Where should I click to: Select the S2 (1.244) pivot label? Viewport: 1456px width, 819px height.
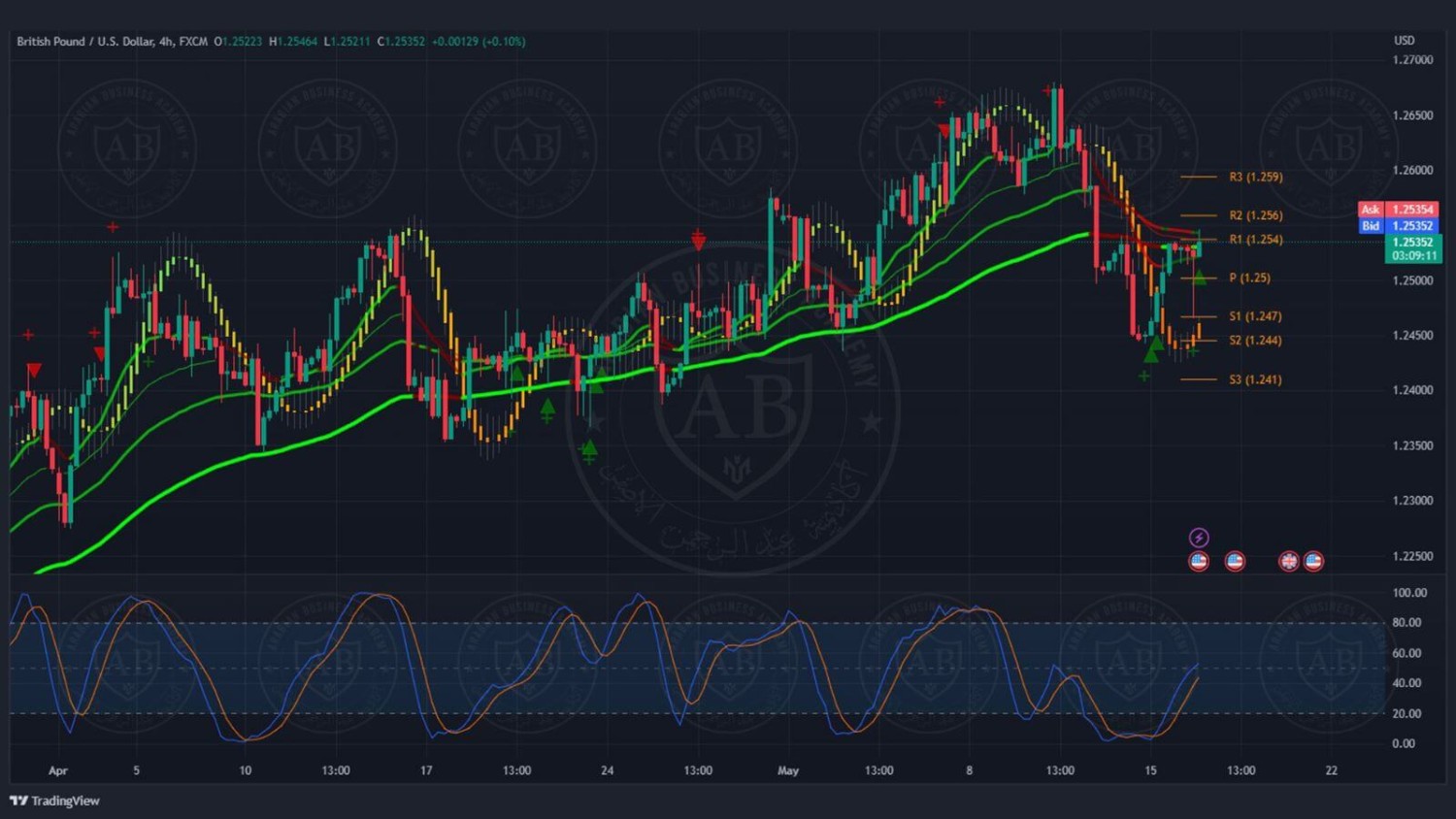tap(1255, 341)
